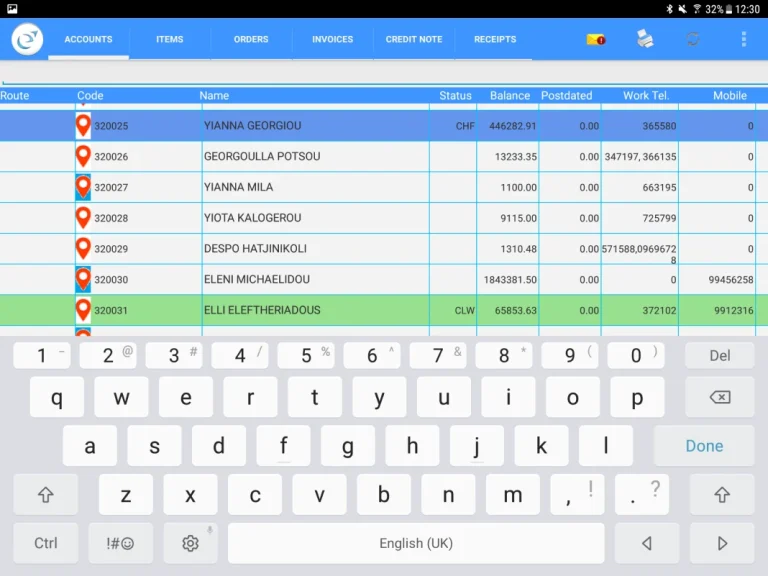Switch to the Items tab

[x=170, y=39]
